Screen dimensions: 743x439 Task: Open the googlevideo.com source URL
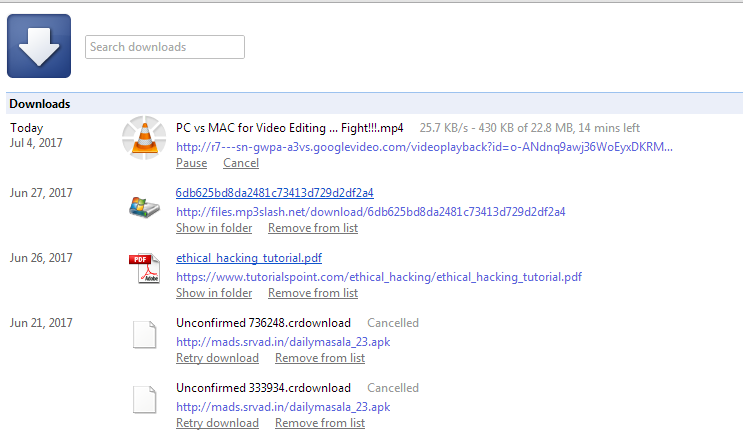[424, 147]
